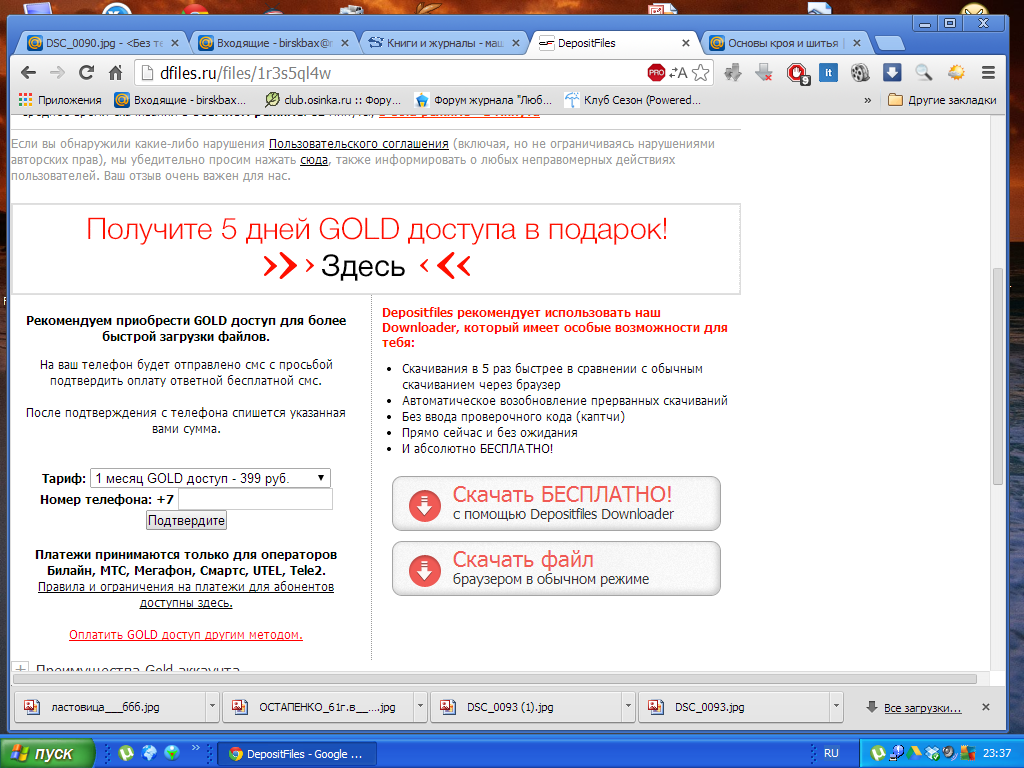Click the RU language indicator
This screenshot has height=768, width=1024.
[831, 753]
